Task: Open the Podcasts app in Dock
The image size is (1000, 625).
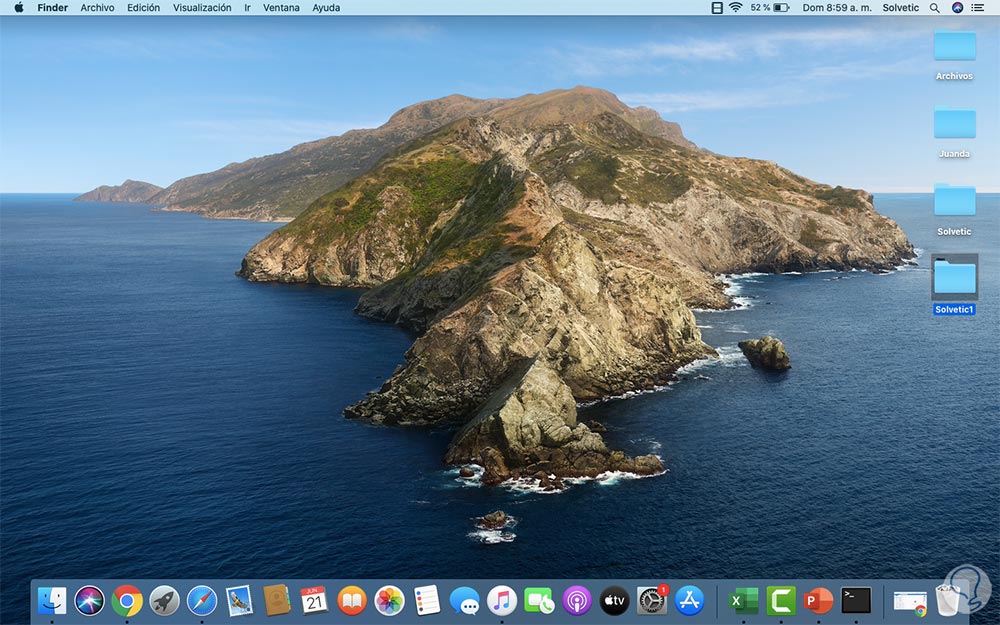Action: click(x=577, y=600)
